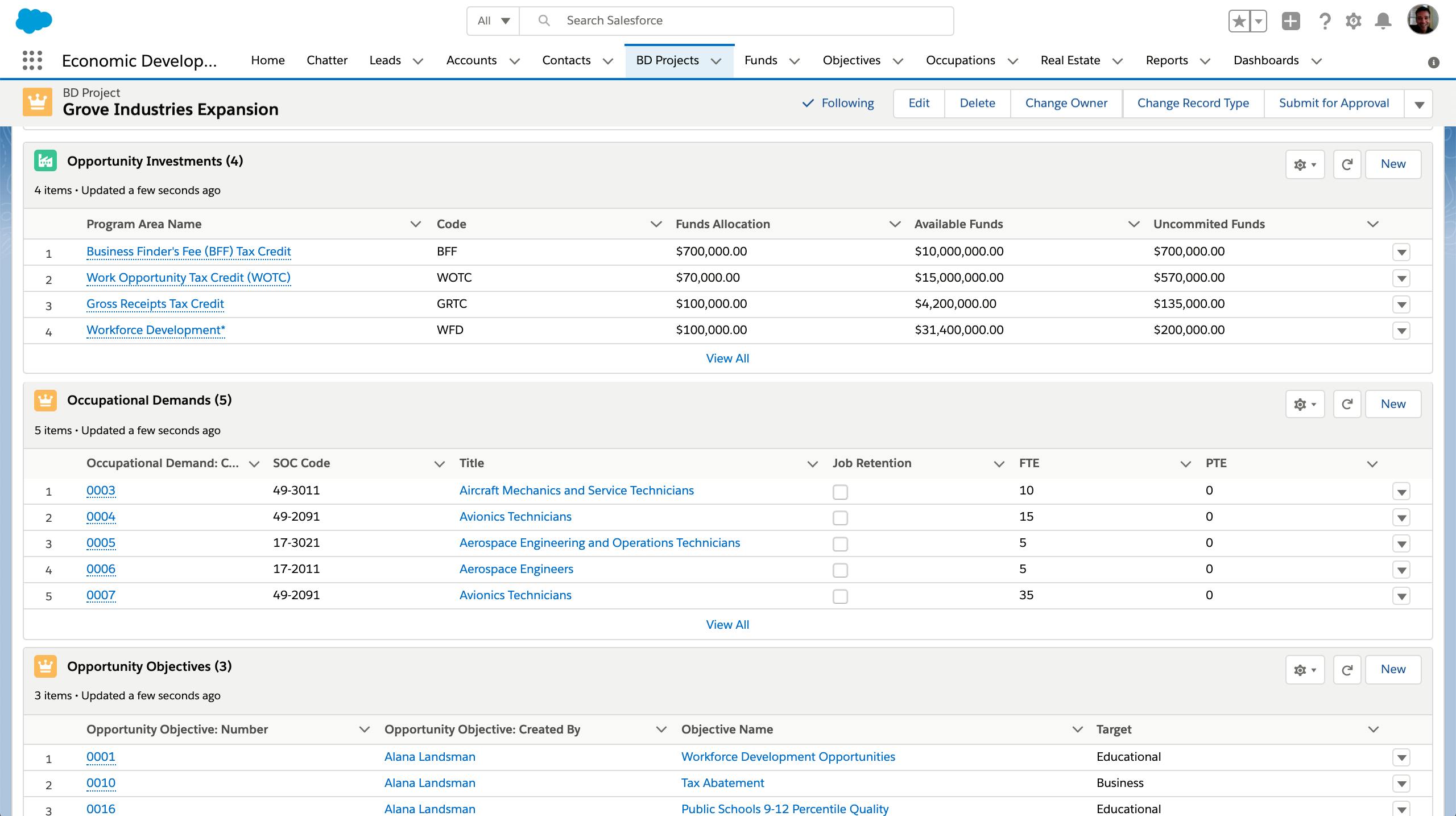Open the Occupational Demands list settings gear
Viewport: 1456px width, 816px height.
tap(1305, 404)
